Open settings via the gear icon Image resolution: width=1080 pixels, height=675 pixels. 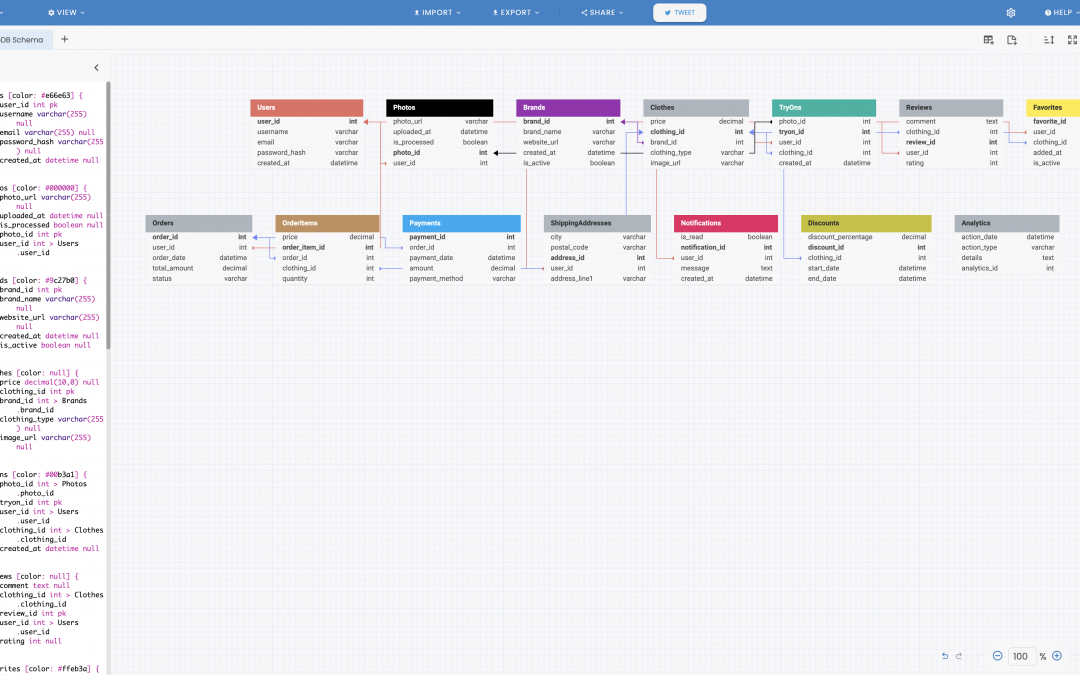(x=1011, y=13)
